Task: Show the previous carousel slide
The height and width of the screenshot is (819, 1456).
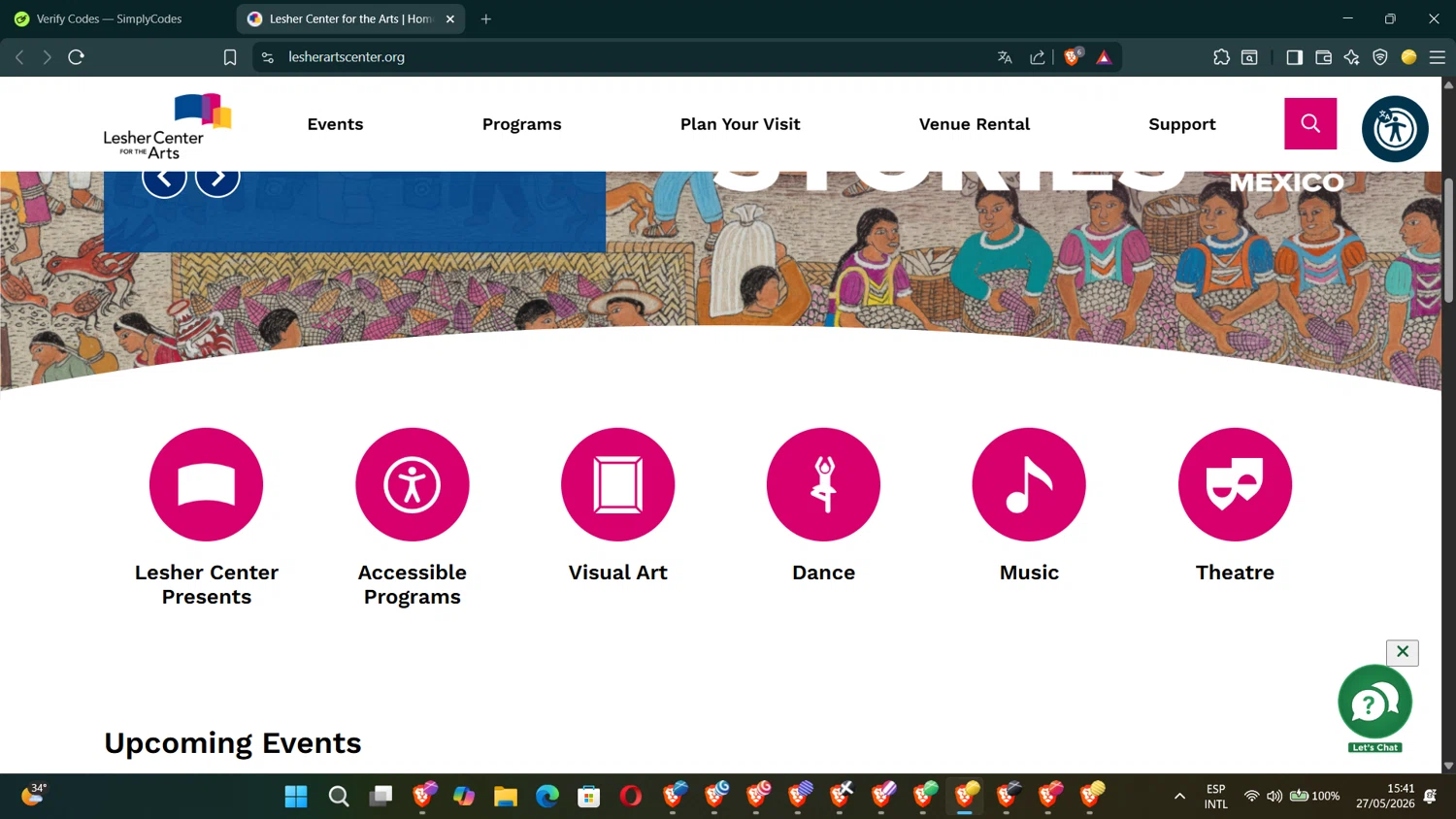Action: point(164,178)
